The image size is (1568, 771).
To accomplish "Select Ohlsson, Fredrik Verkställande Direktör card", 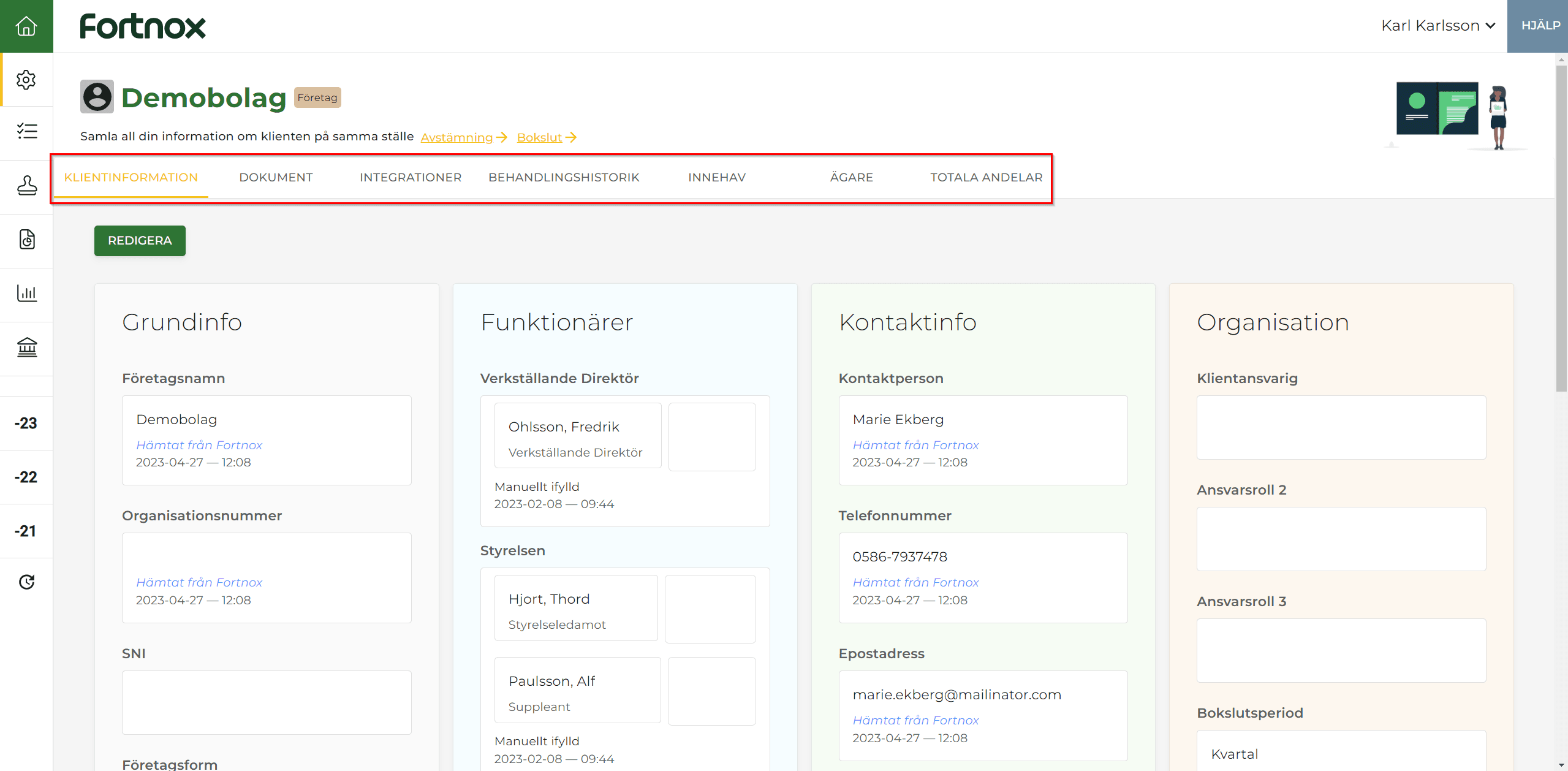I will (x=578, y=436).
